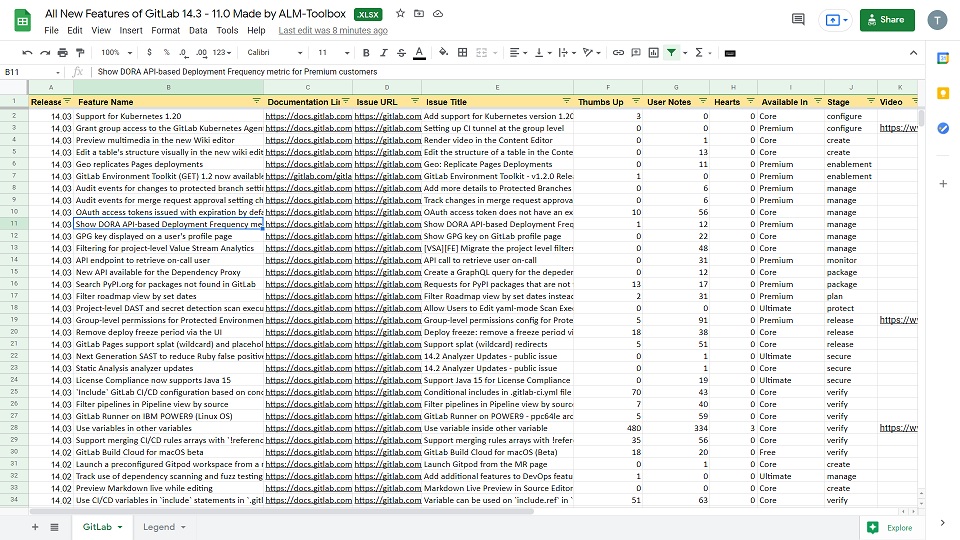Viewport: 960px width, 540px height.
Task: Switch to the Legend sheet tab
Action: [163, 527]
